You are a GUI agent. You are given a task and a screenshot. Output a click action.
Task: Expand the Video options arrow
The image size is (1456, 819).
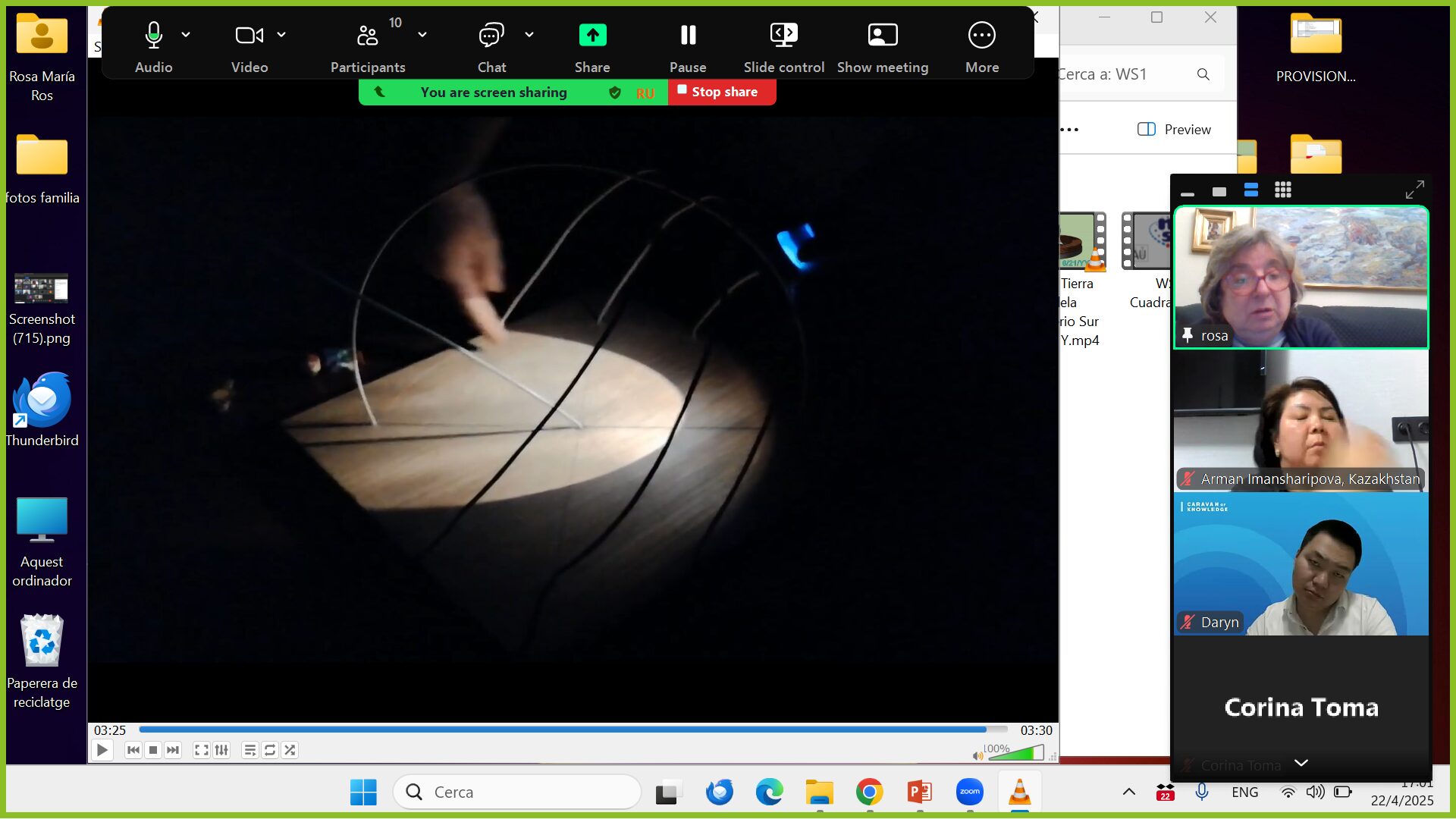pos(281,35)
